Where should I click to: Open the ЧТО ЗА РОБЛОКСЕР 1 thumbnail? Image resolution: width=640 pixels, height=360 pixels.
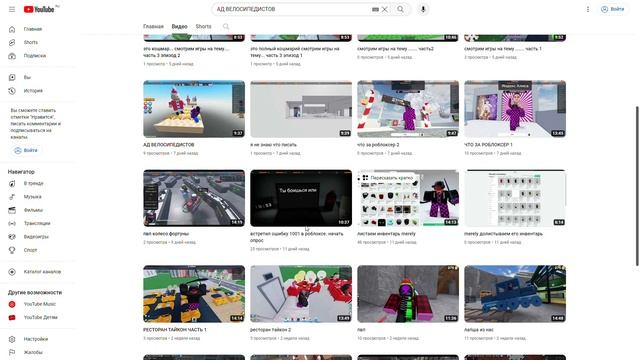515,109
